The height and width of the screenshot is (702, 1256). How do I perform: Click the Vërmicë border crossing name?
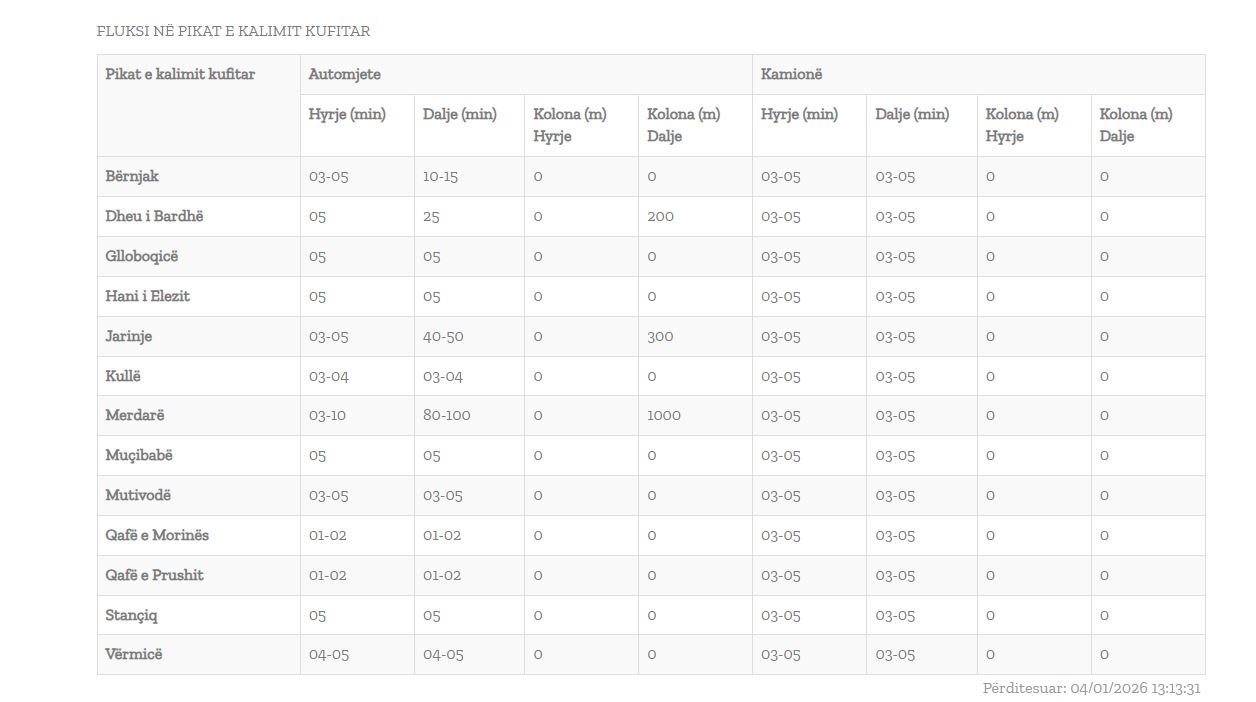[134, 654]
